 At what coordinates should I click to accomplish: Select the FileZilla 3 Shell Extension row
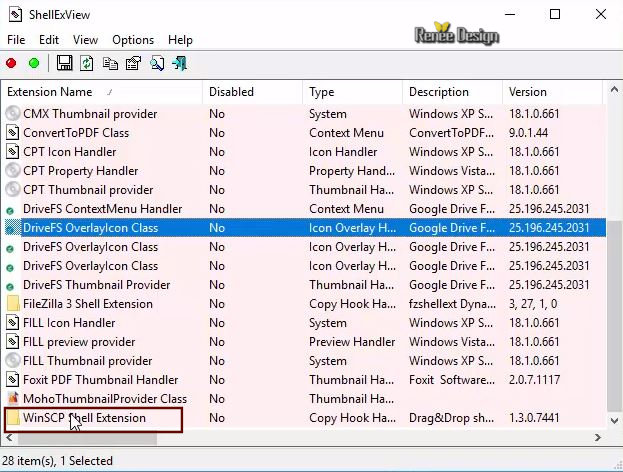click(305, 304)
